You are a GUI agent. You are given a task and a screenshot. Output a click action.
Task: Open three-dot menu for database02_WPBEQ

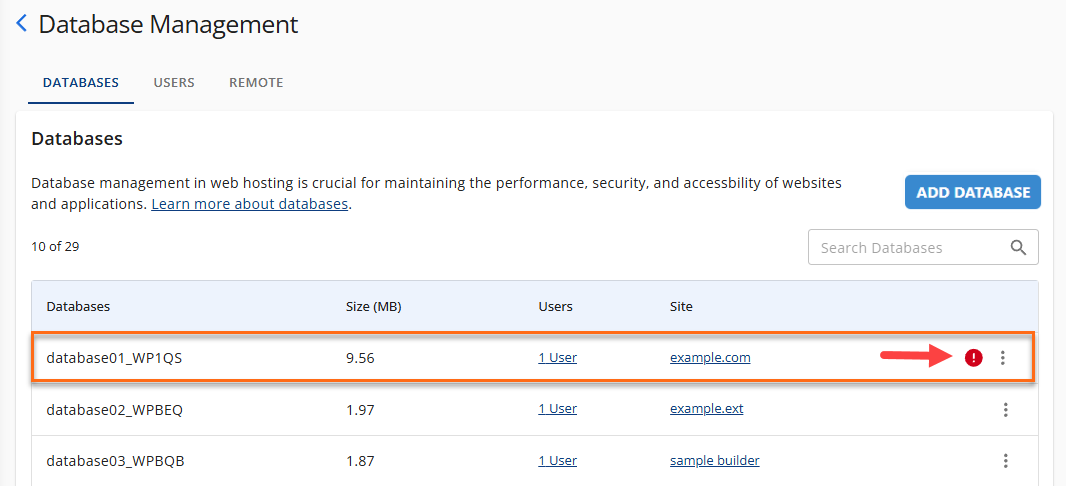[x=1006, y=409]
